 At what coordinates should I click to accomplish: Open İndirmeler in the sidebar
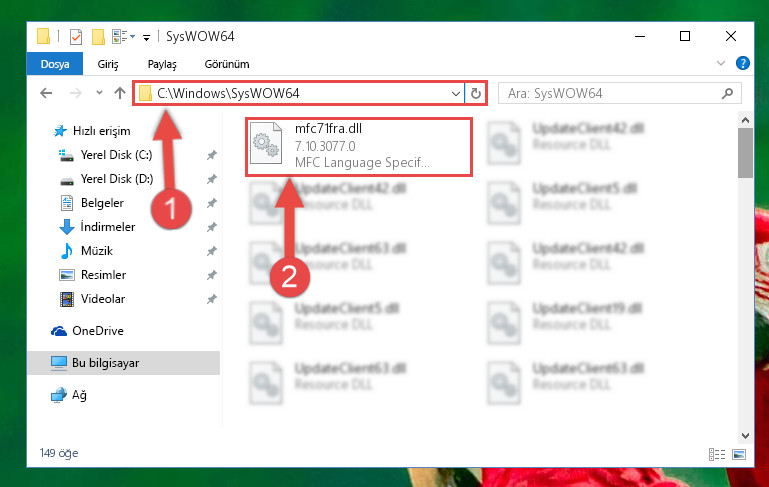(x=107, y=227)
